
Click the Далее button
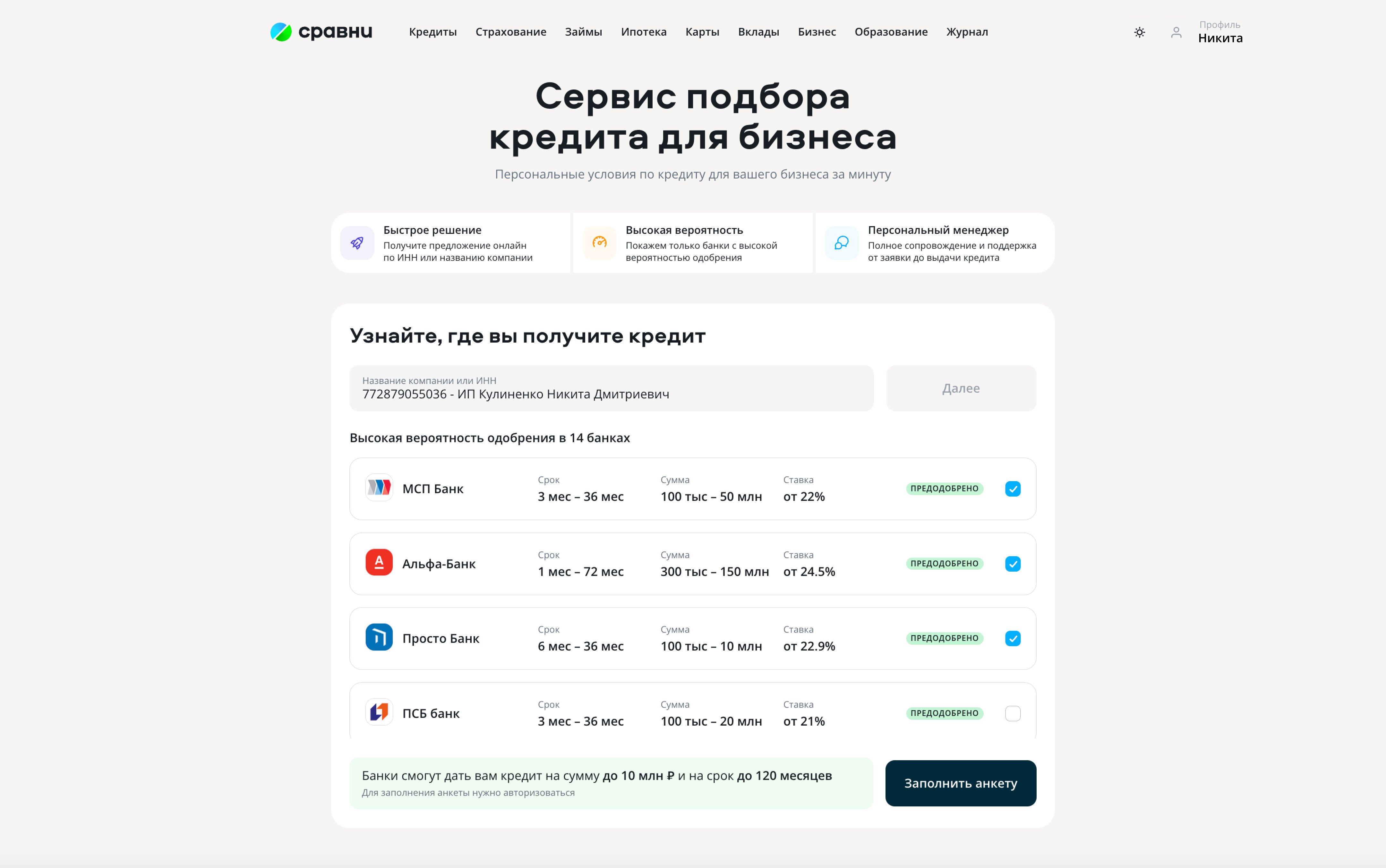coord(960,388)
